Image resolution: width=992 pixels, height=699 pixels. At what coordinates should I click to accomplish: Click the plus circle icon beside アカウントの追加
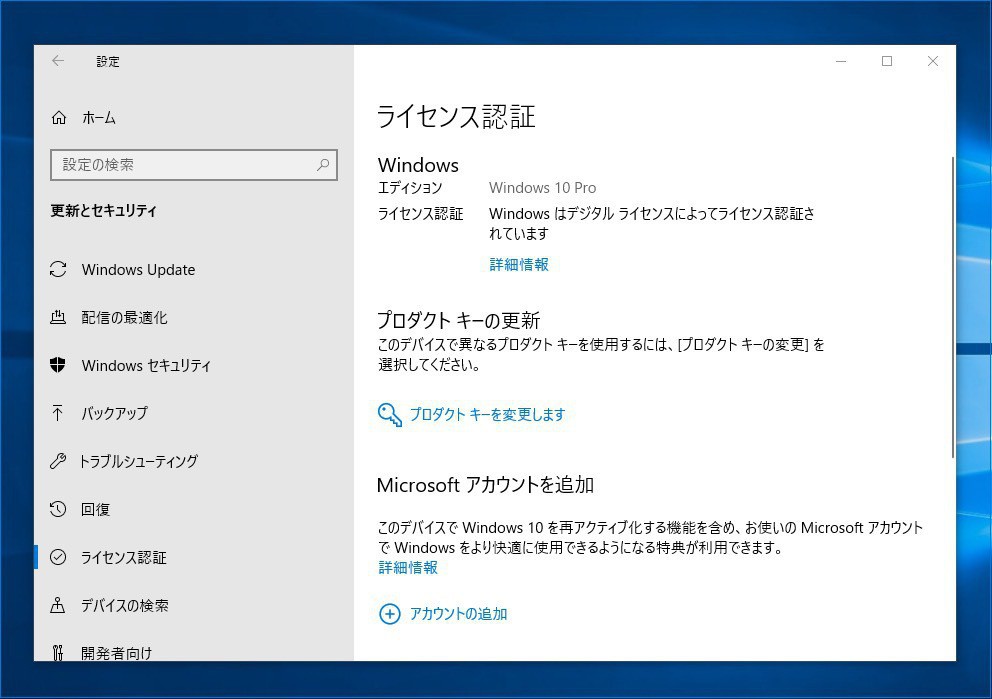[x=389, y=614]
